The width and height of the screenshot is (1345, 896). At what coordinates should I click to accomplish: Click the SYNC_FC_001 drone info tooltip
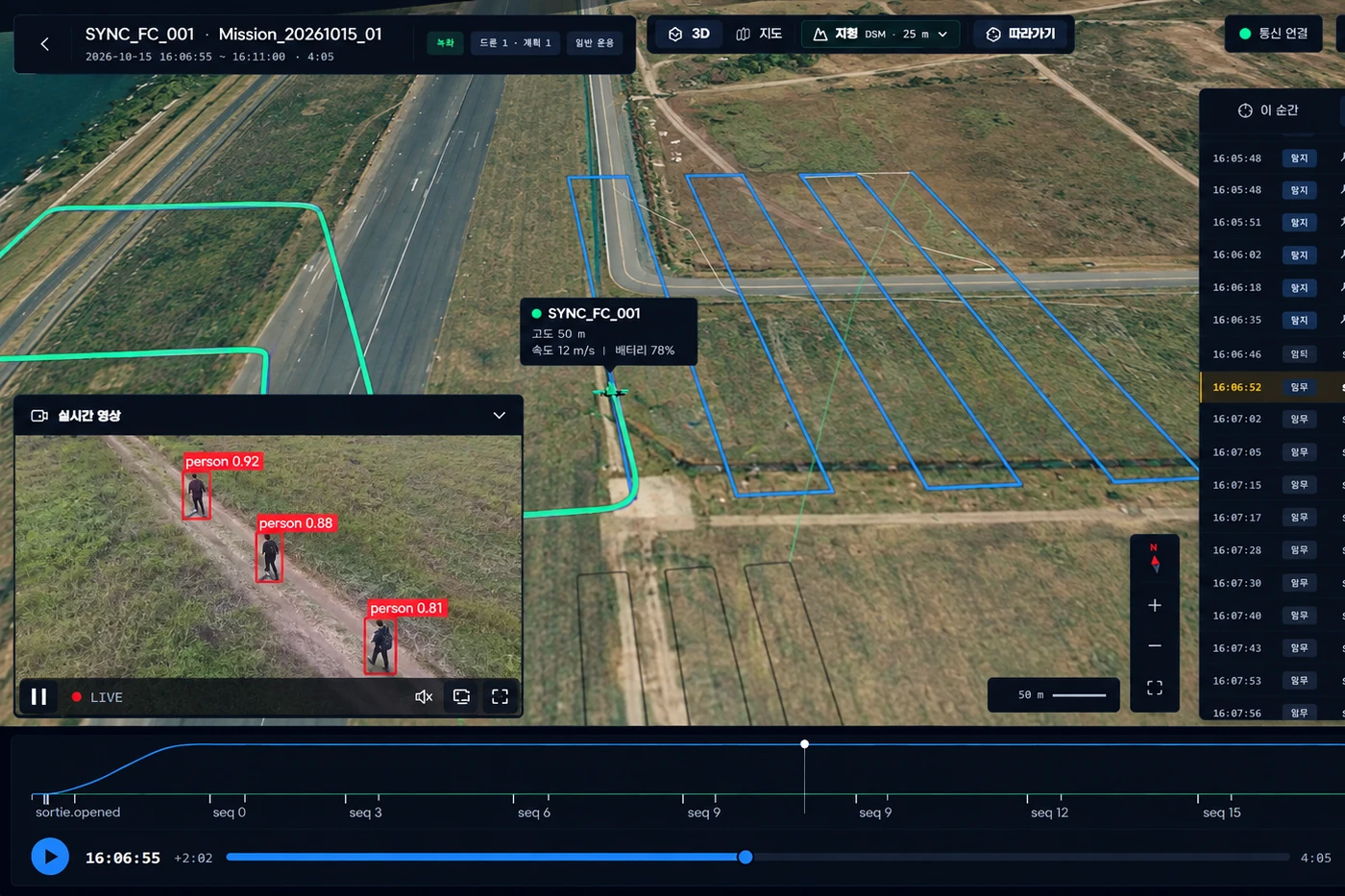click(x=608, y=331)
